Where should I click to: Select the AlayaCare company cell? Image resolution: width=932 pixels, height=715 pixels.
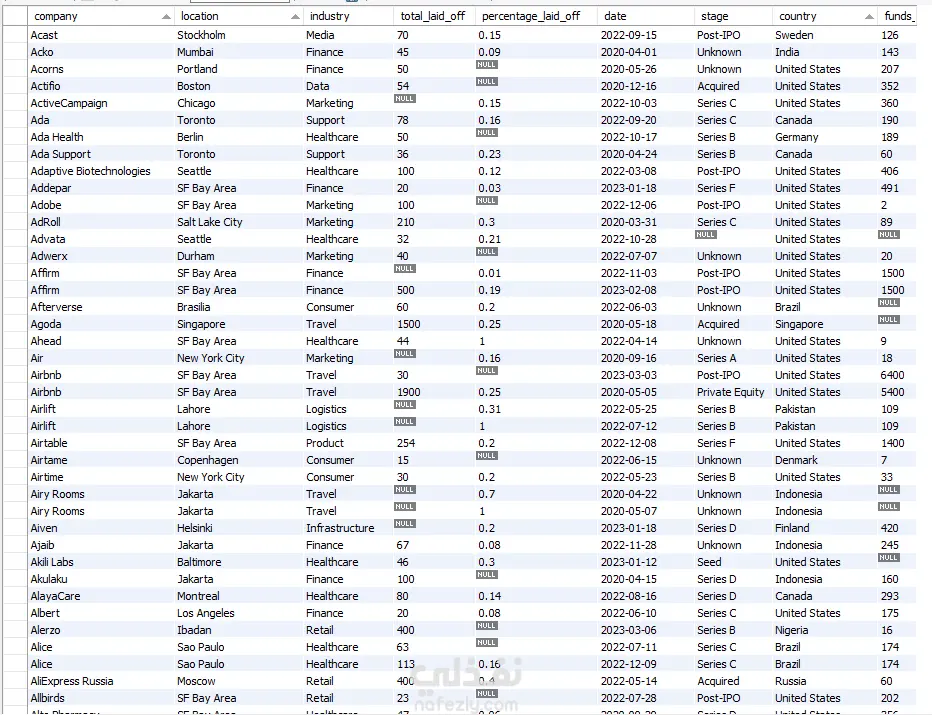(x=100, y=596)
